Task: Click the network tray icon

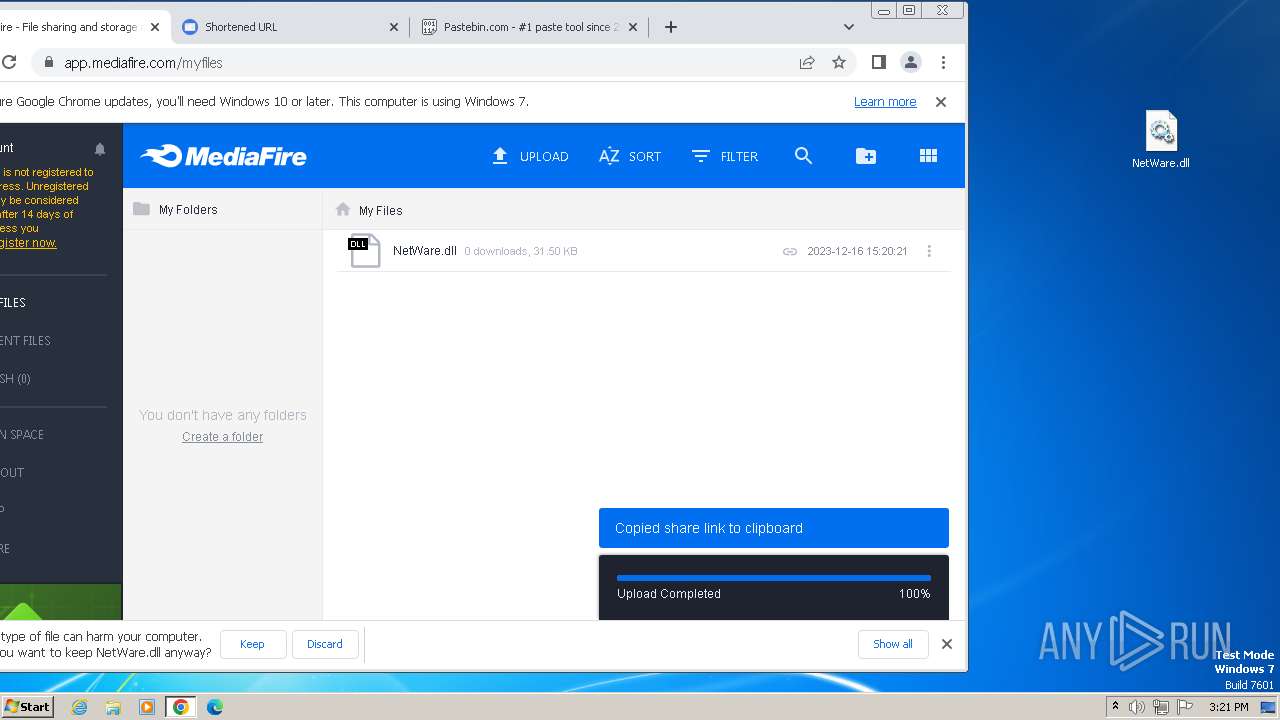Action: 1161,707
